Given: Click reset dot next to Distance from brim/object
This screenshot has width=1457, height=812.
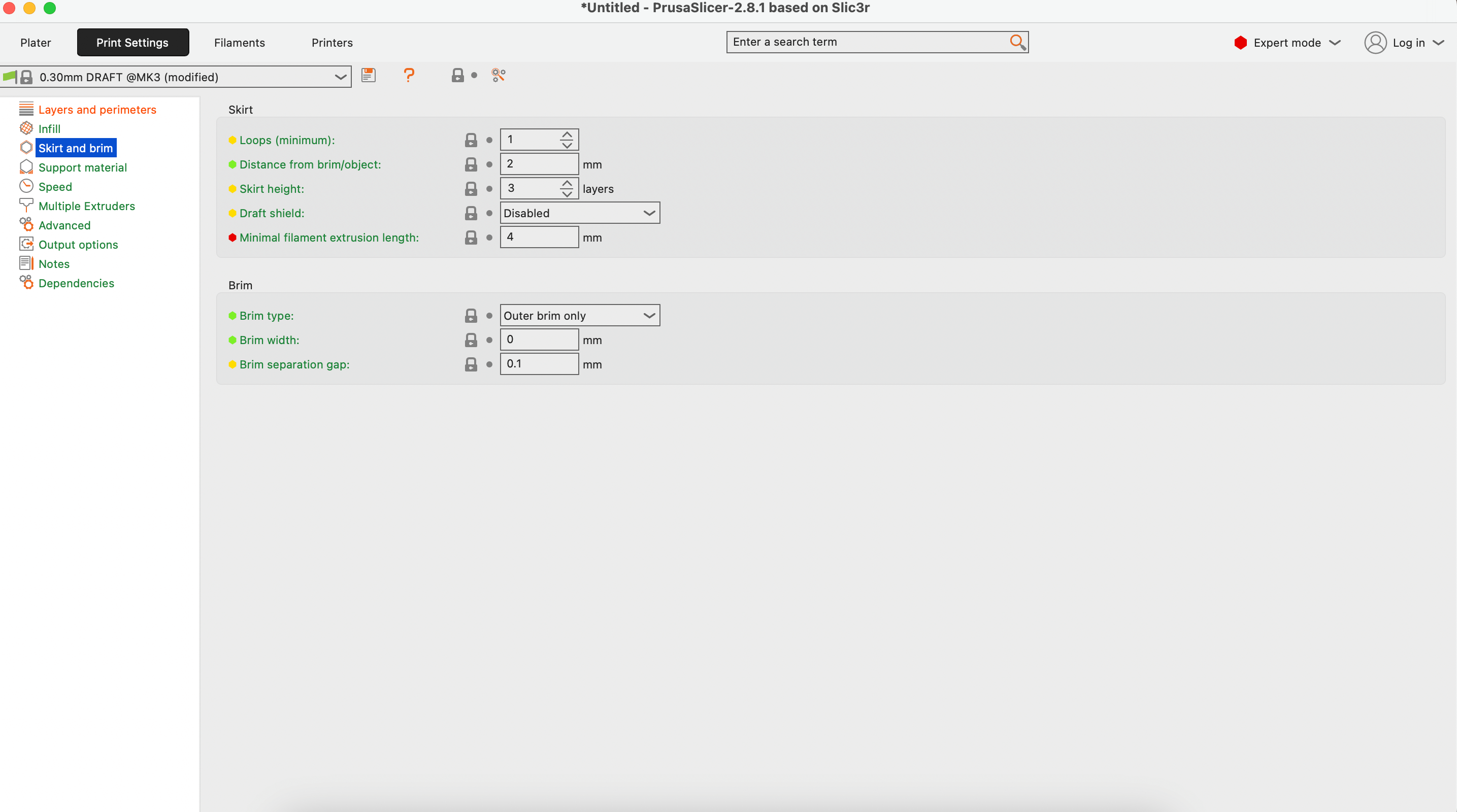Looking at the screenshot, I should [489, 164].
